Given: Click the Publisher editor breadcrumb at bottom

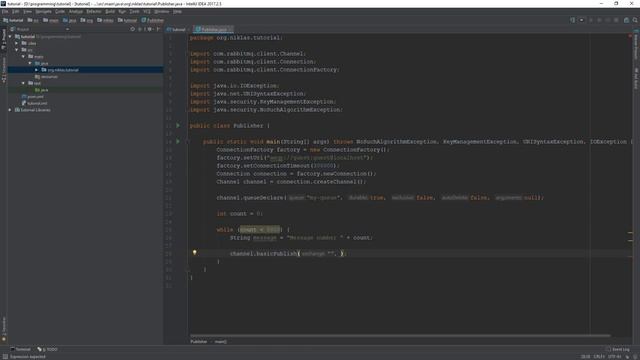Looking at the screenshot, I should pyautogui.click(x=199, y=342).
